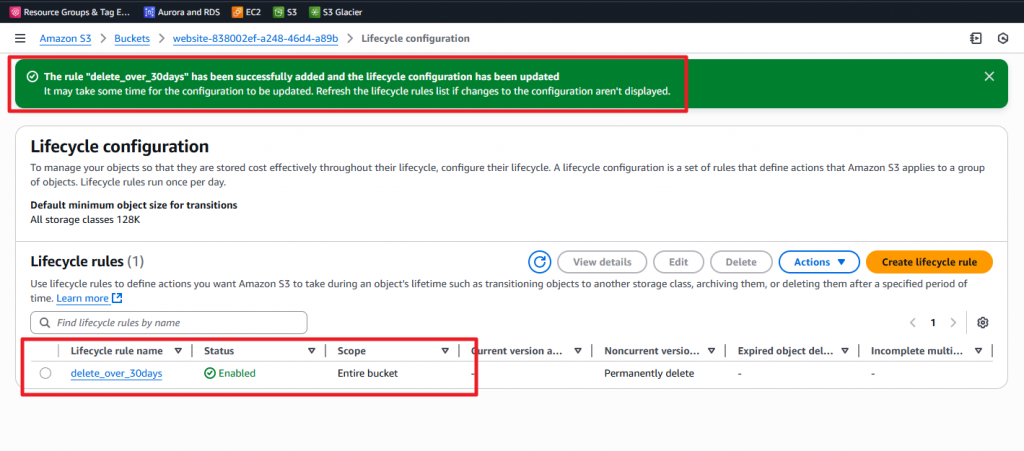The height and width of the screenshot is (451, 1024).
Task: Open table preferences gear icon
Action: point(983,322)
